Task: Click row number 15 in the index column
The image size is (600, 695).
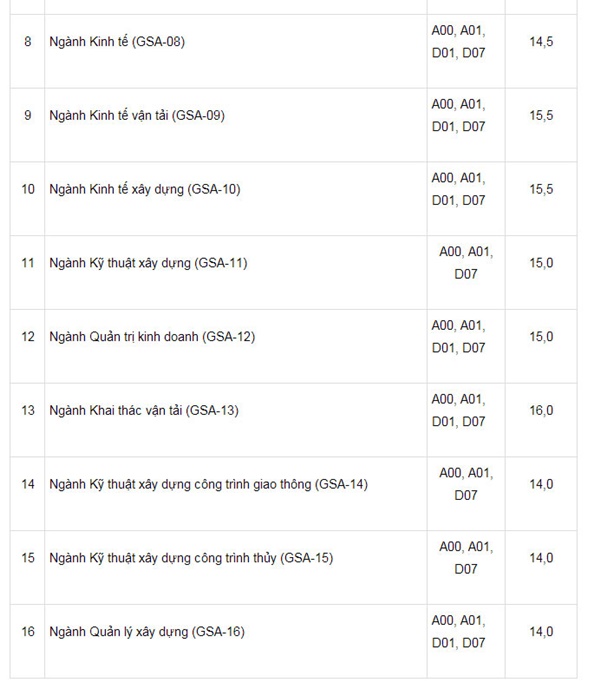Action: [x=28, y=558]
